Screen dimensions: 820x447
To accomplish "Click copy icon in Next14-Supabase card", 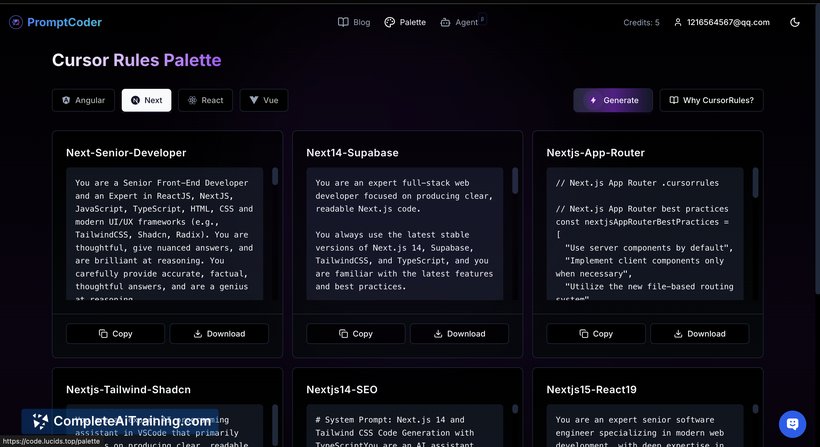I will tap(344, 334).
